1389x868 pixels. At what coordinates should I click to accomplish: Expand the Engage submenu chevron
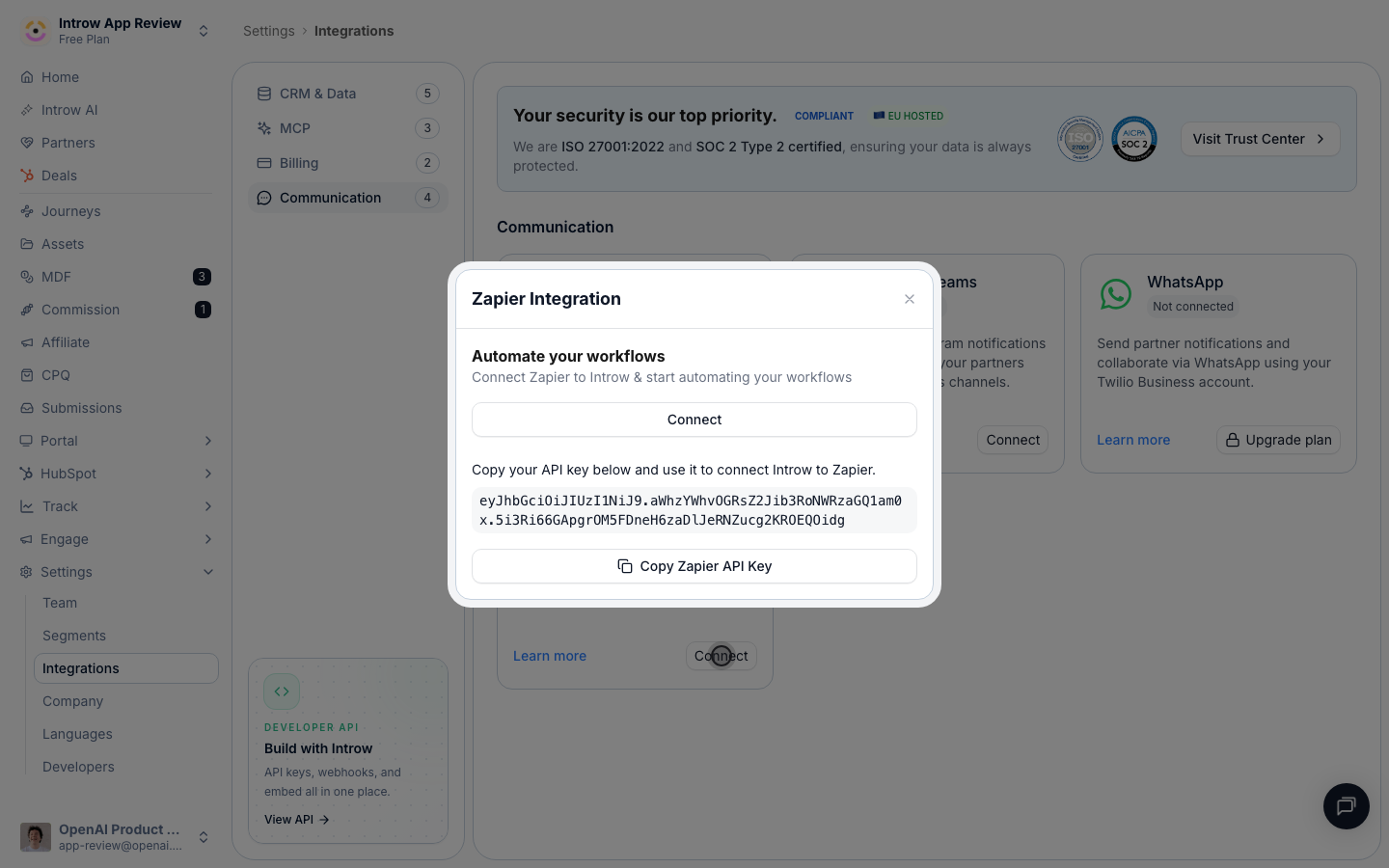coord(208,539)
